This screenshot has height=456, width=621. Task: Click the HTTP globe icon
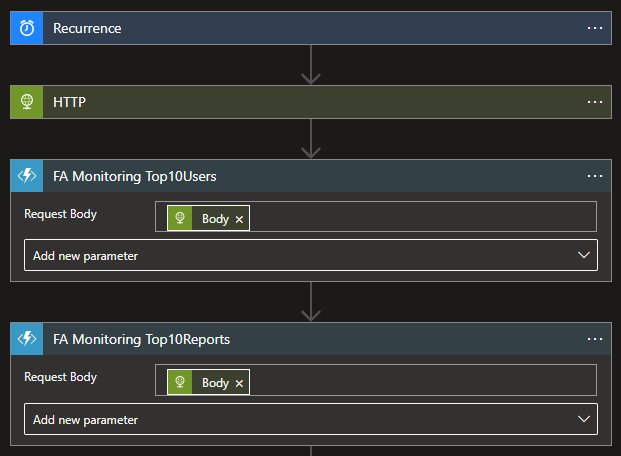tap(27, 102)
